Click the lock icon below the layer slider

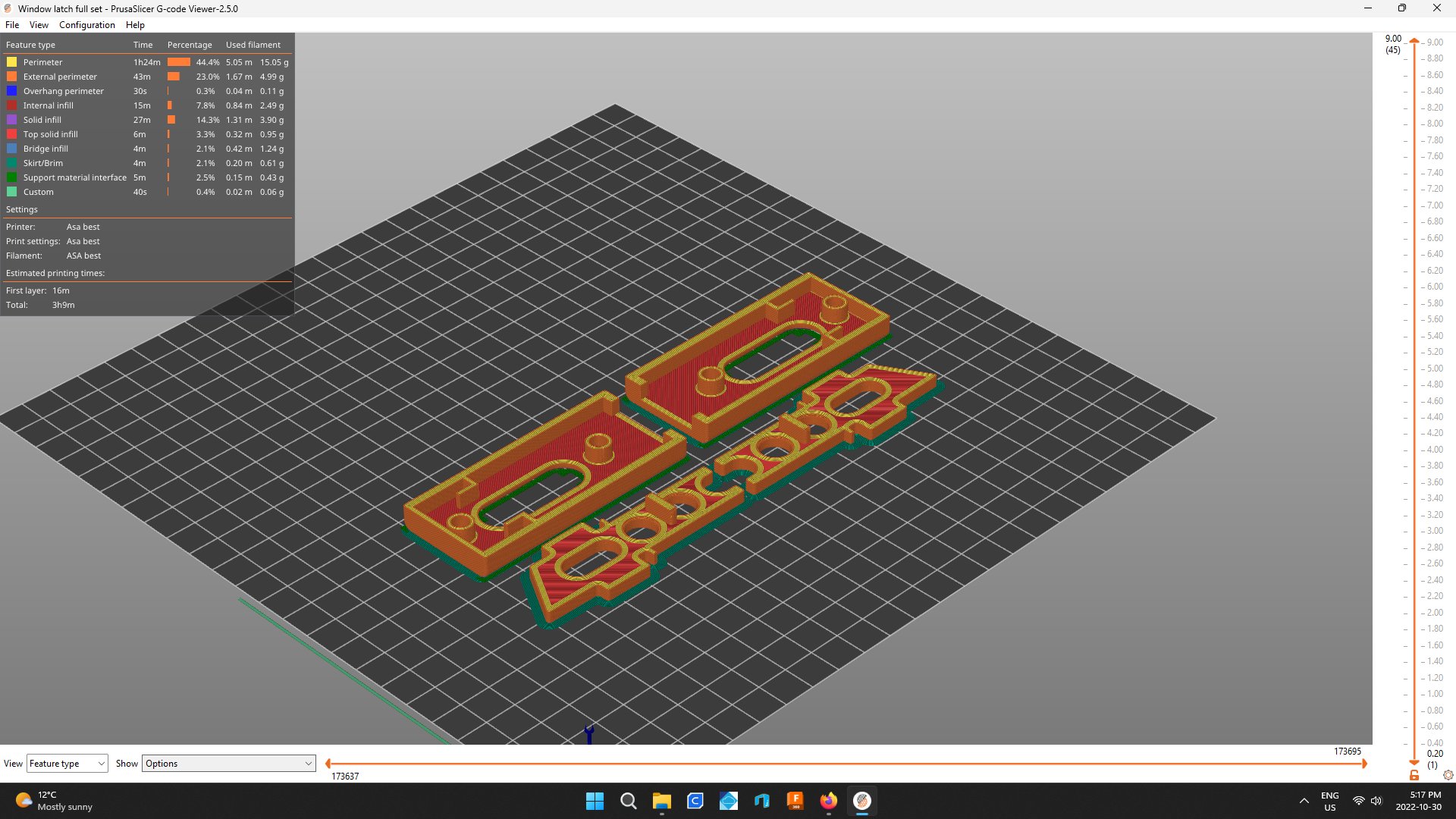pos(1414,776)
